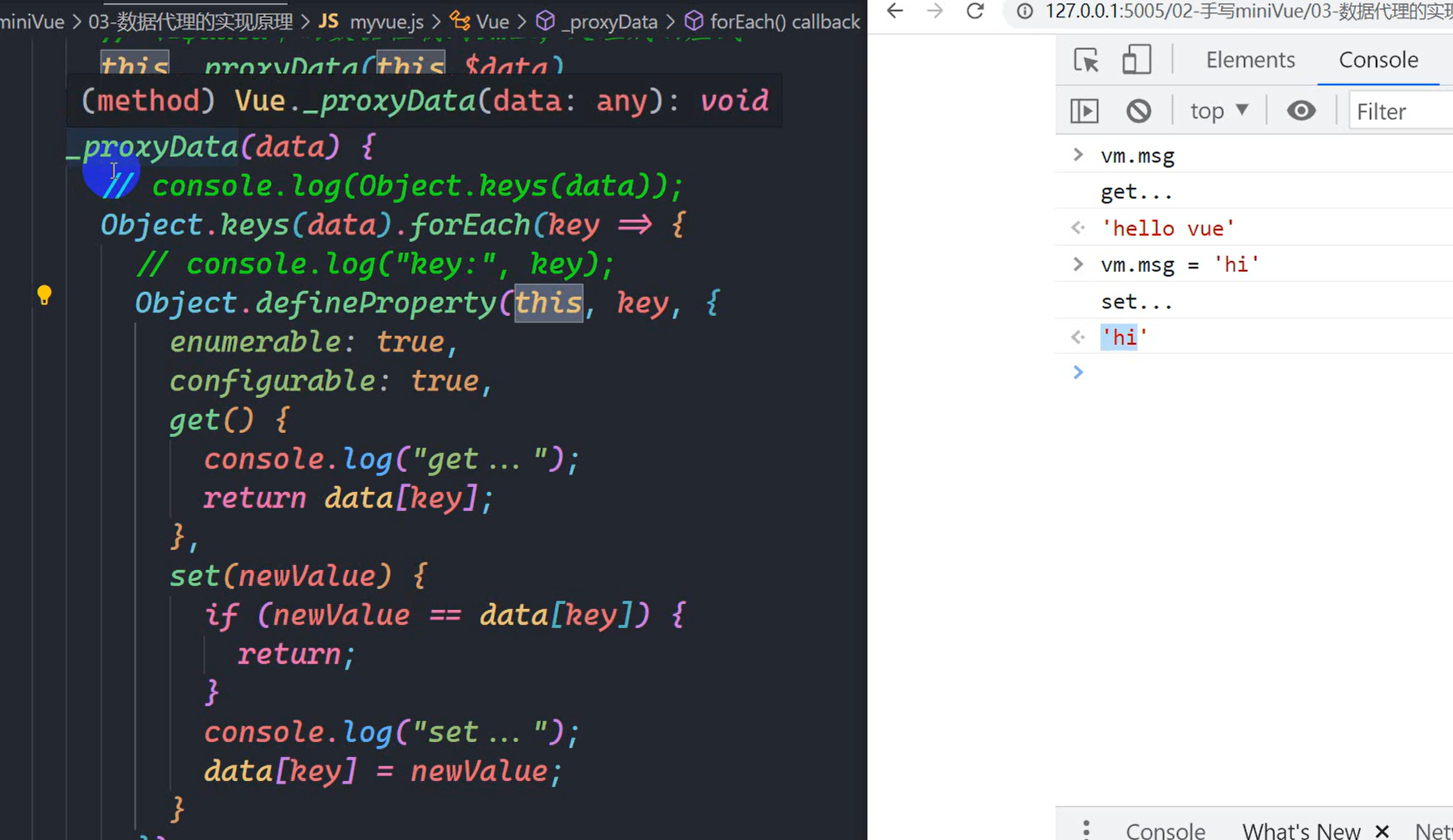
Task: Click the console.log("get ... ") line
Action: click(392, 459)
